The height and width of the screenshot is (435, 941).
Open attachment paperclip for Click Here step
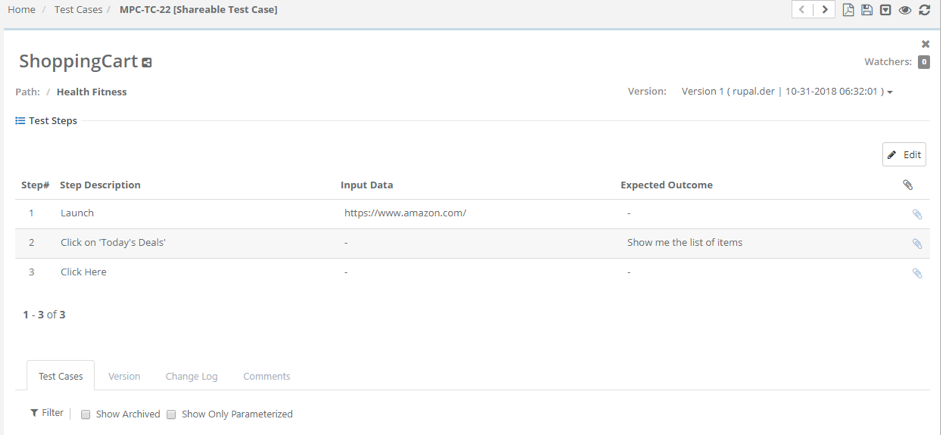pos(917,272)
